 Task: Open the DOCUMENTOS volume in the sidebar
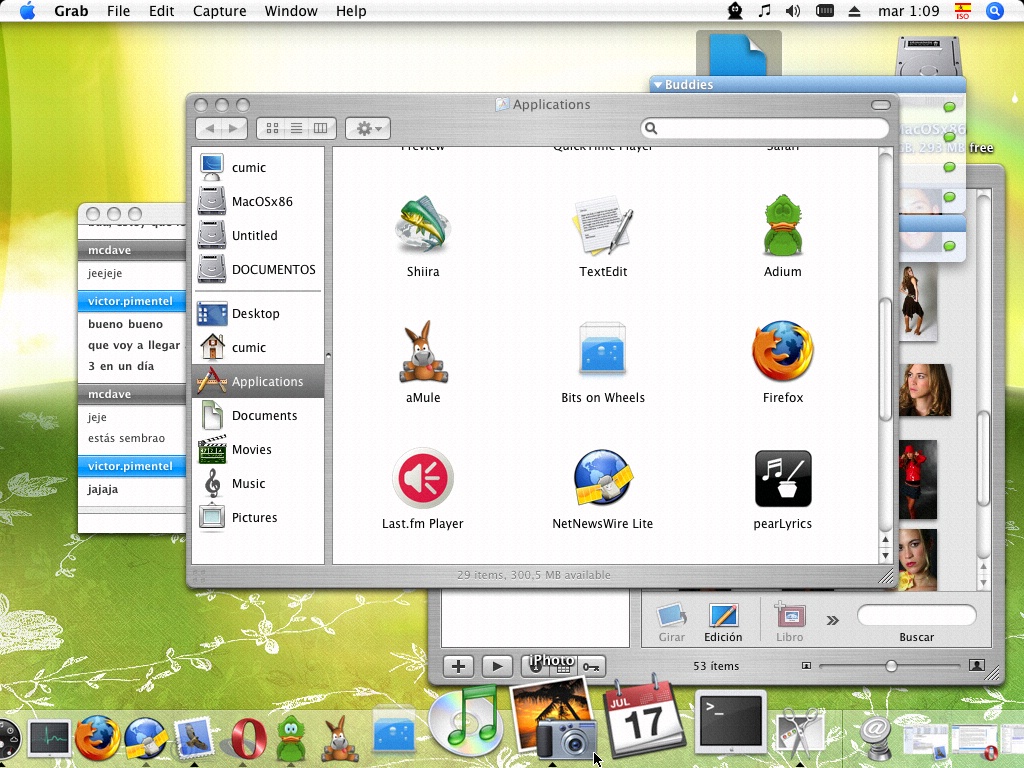coord(258,269)
